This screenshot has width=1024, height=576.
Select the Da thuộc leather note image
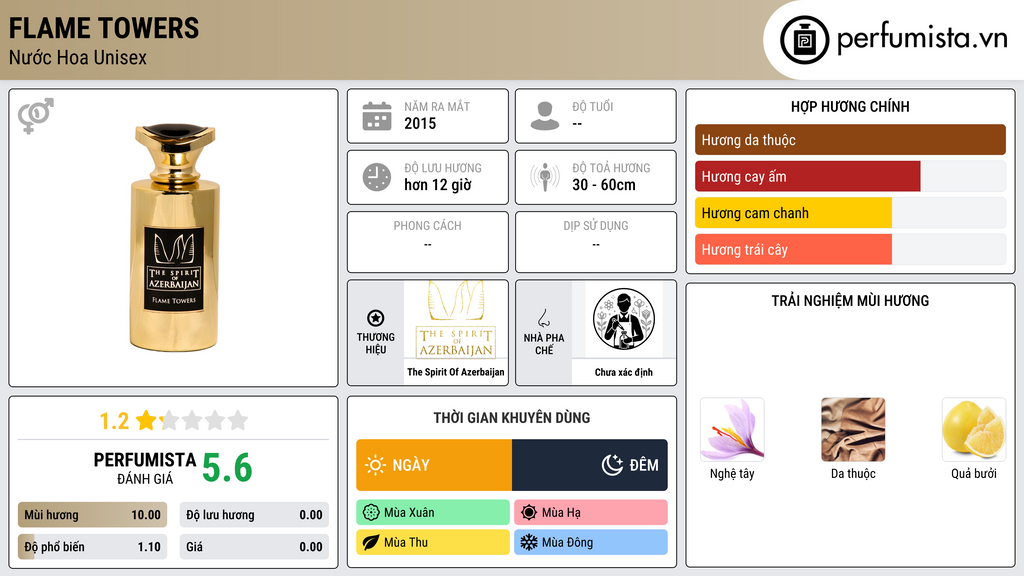click(x=853, y=429)
